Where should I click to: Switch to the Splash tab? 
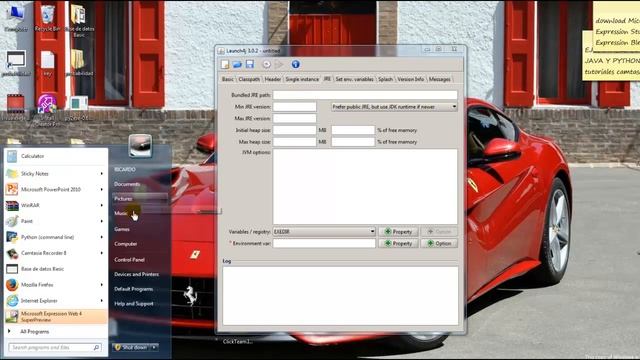tap(385, 79)
